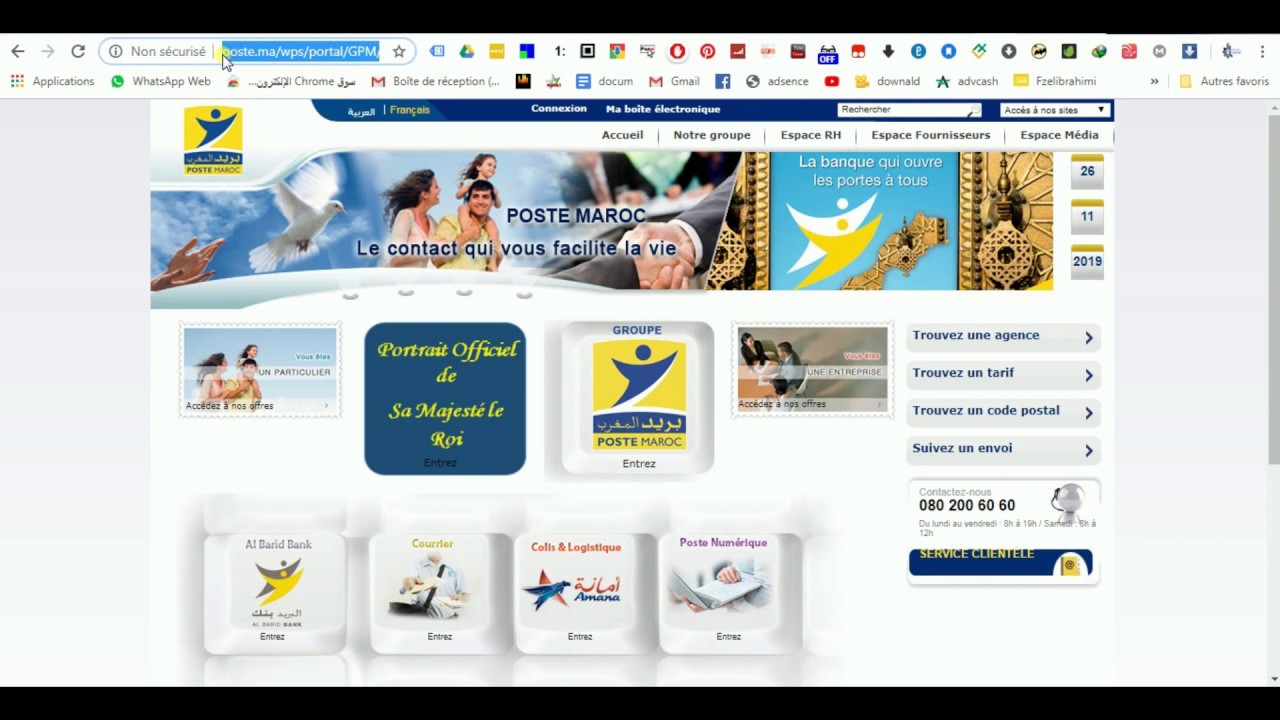The image size is (1280, 720).
Task: Open the Espace RH menu item
Action: click(x=811, y=135)
